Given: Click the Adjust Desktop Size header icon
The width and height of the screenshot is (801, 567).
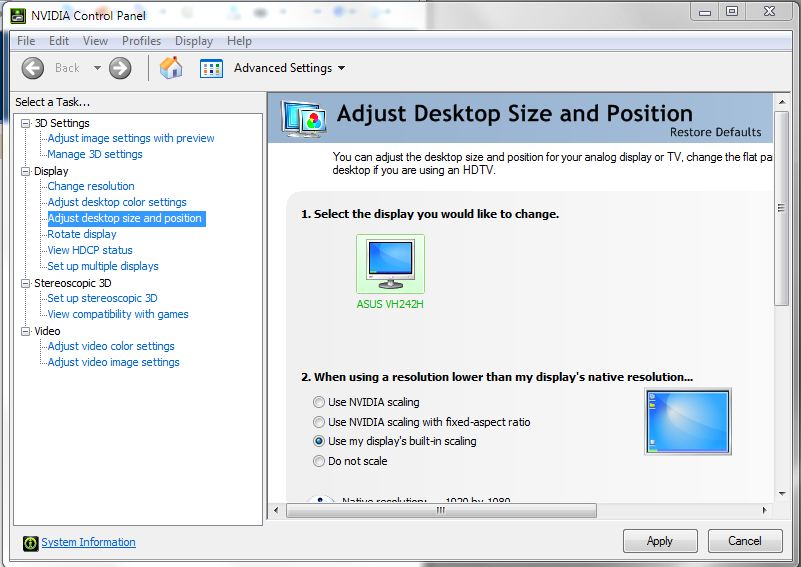Looking at the screenshot, I should (304, 119).
